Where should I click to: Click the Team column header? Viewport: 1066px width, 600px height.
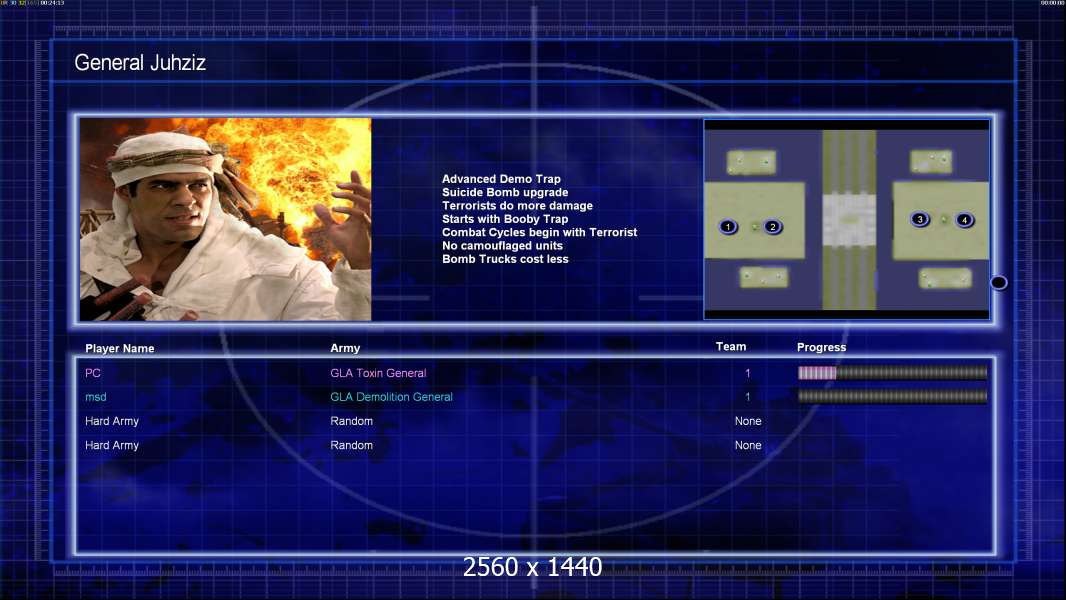731,347
